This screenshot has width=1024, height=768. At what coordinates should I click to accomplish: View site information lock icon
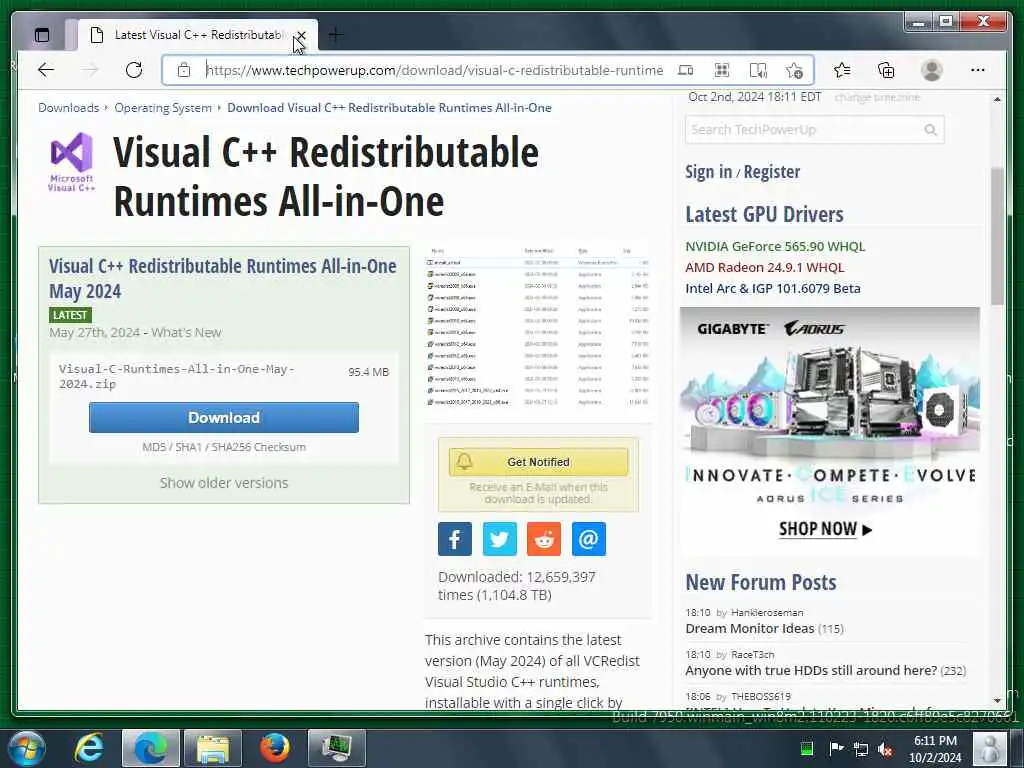184,70
